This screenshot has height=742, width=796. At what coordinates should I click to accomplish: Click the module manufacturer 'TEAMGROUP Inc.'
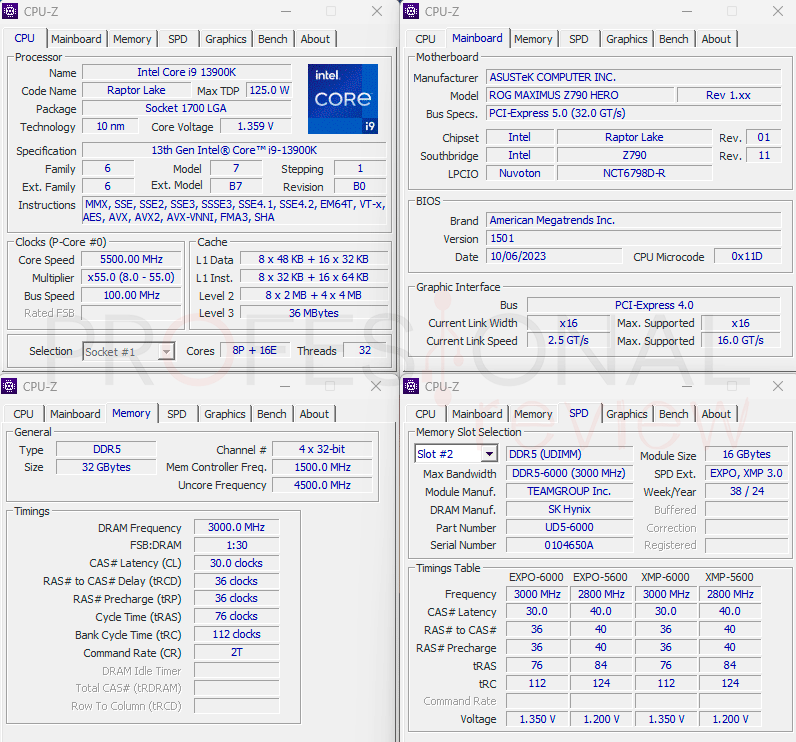click(x=569, y=491)
